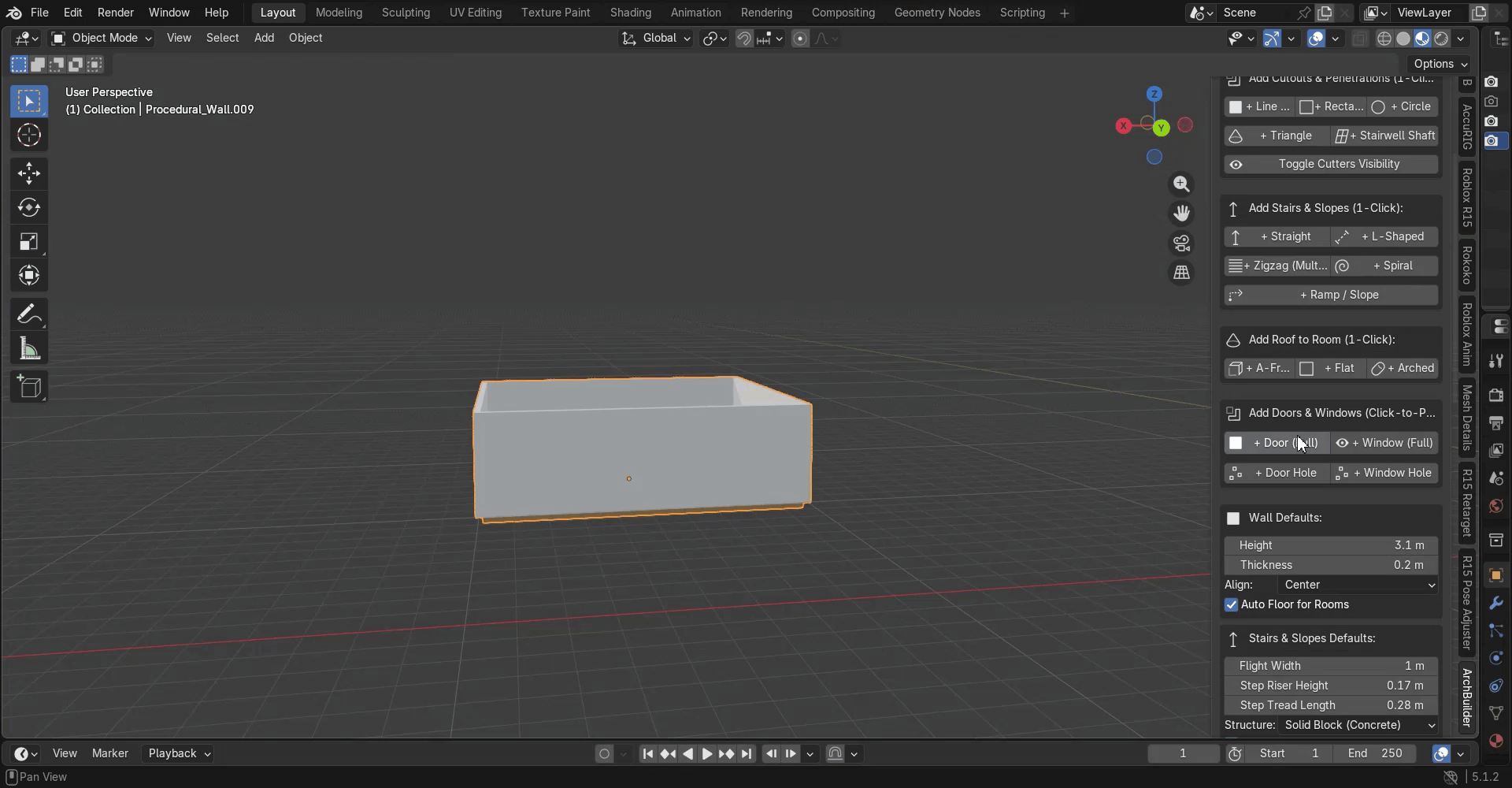This screenshot has height=788, width=1512.
Task: Toggle proportional editing in header
Action: (800, 39)
